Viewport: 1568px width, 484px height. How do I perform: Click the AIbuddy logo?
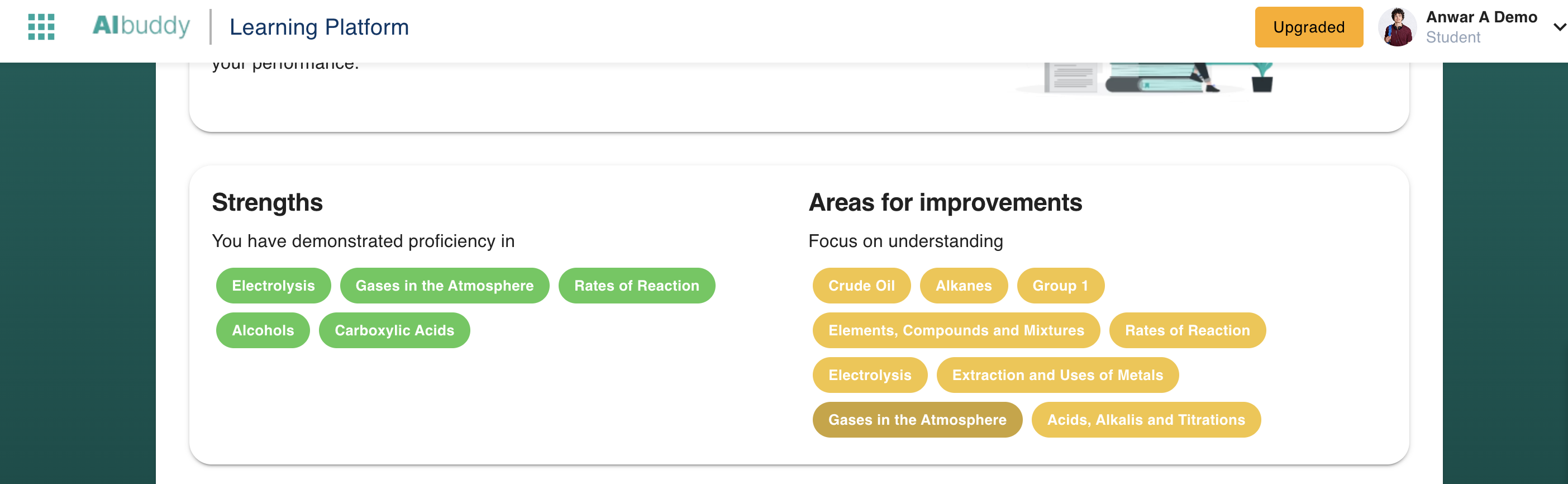[x=141, y=26]
